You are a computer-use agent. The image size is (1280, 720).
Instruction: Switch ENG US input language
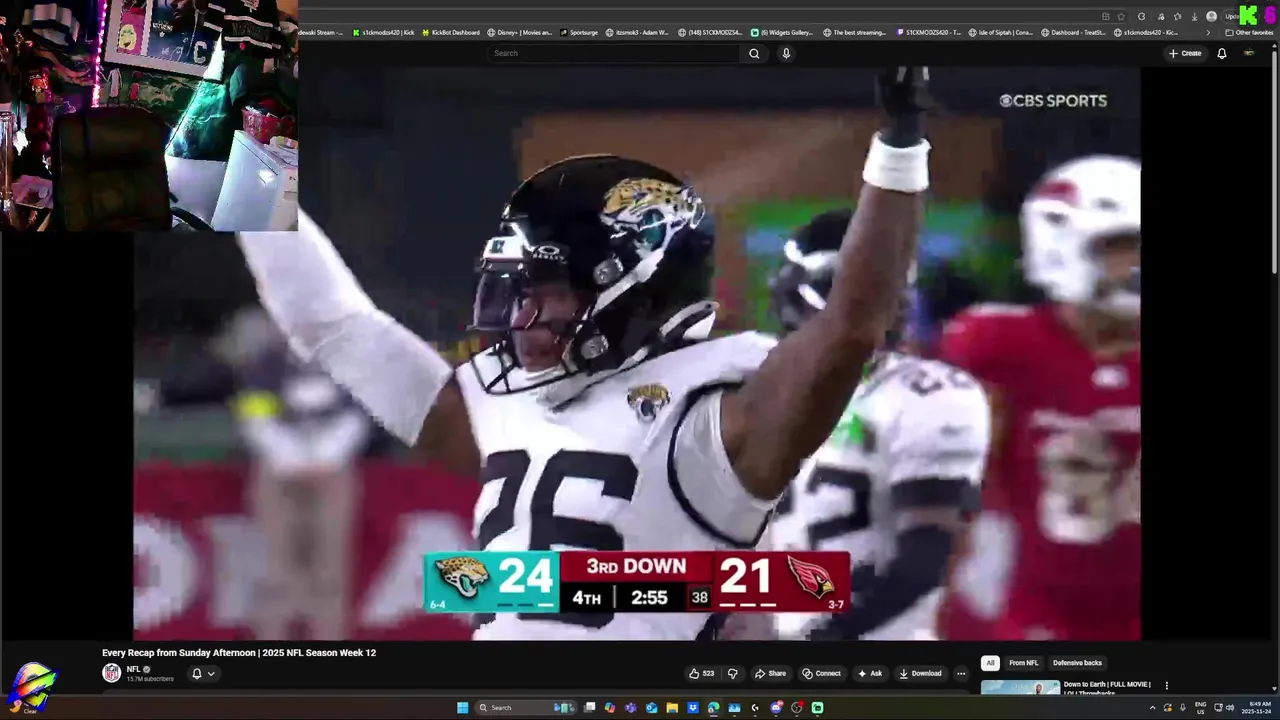pos(1200,708)
